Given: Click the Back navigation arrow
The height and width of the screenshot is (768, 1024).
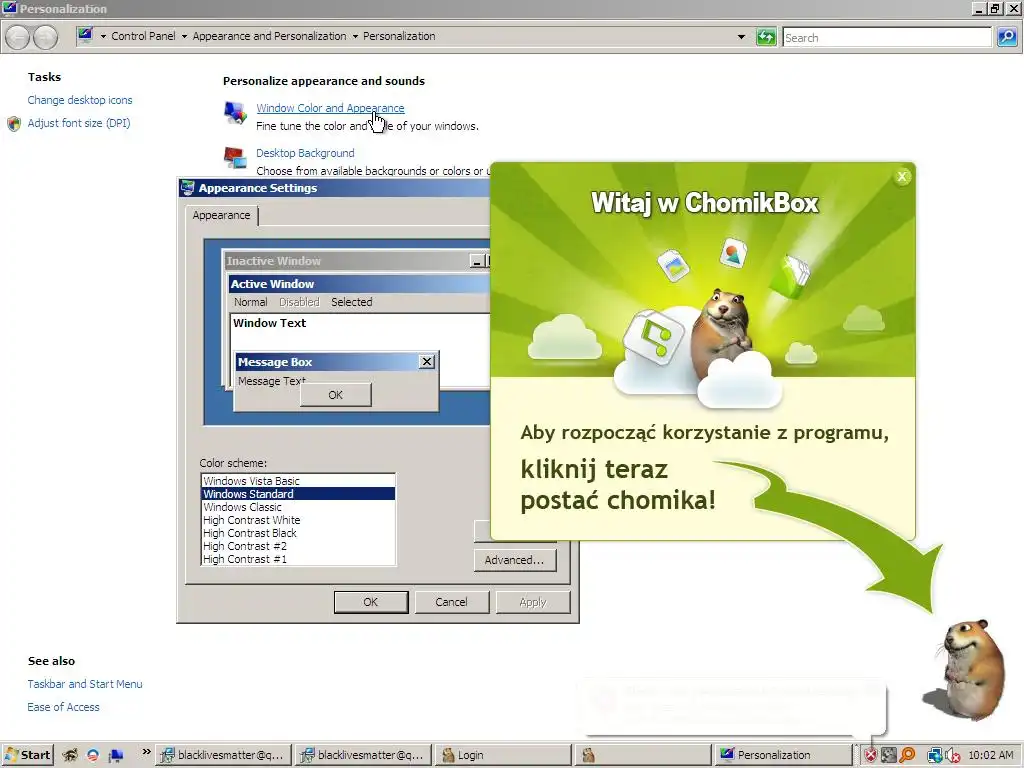Looking at the screenshot, I should point(18,37).
